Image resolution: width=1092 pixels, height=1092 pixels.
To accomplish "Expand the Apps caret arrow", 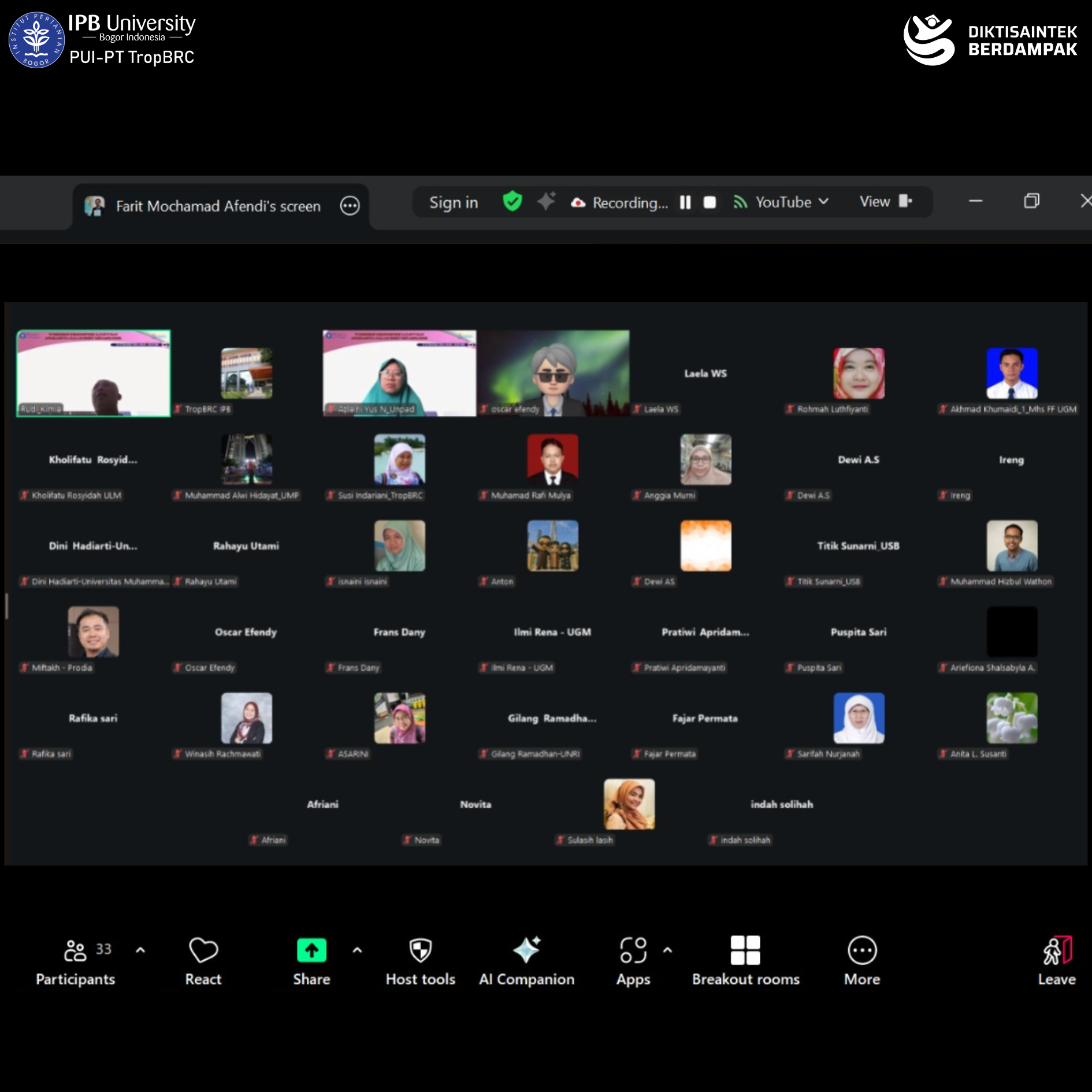I will pos(667,950).
